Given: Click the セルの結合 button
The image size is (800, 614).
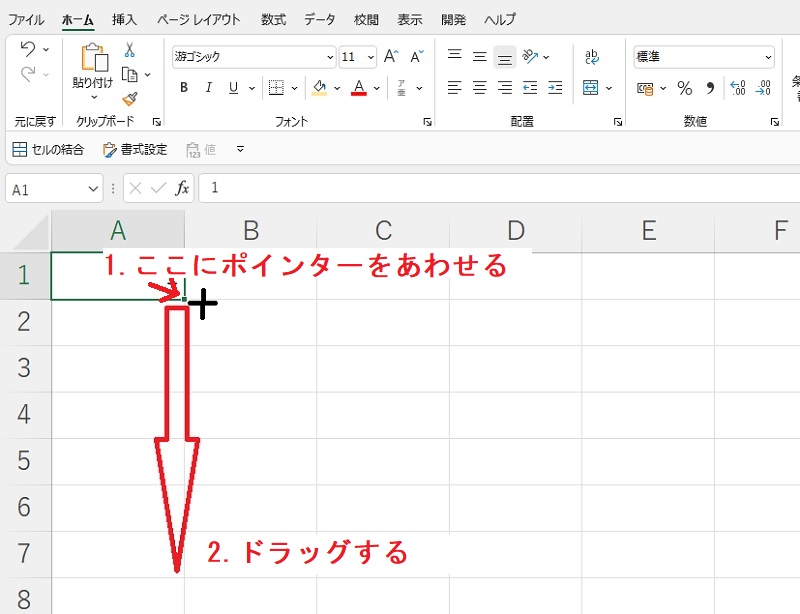Looking at the screenshot, I should coord(49,150).
